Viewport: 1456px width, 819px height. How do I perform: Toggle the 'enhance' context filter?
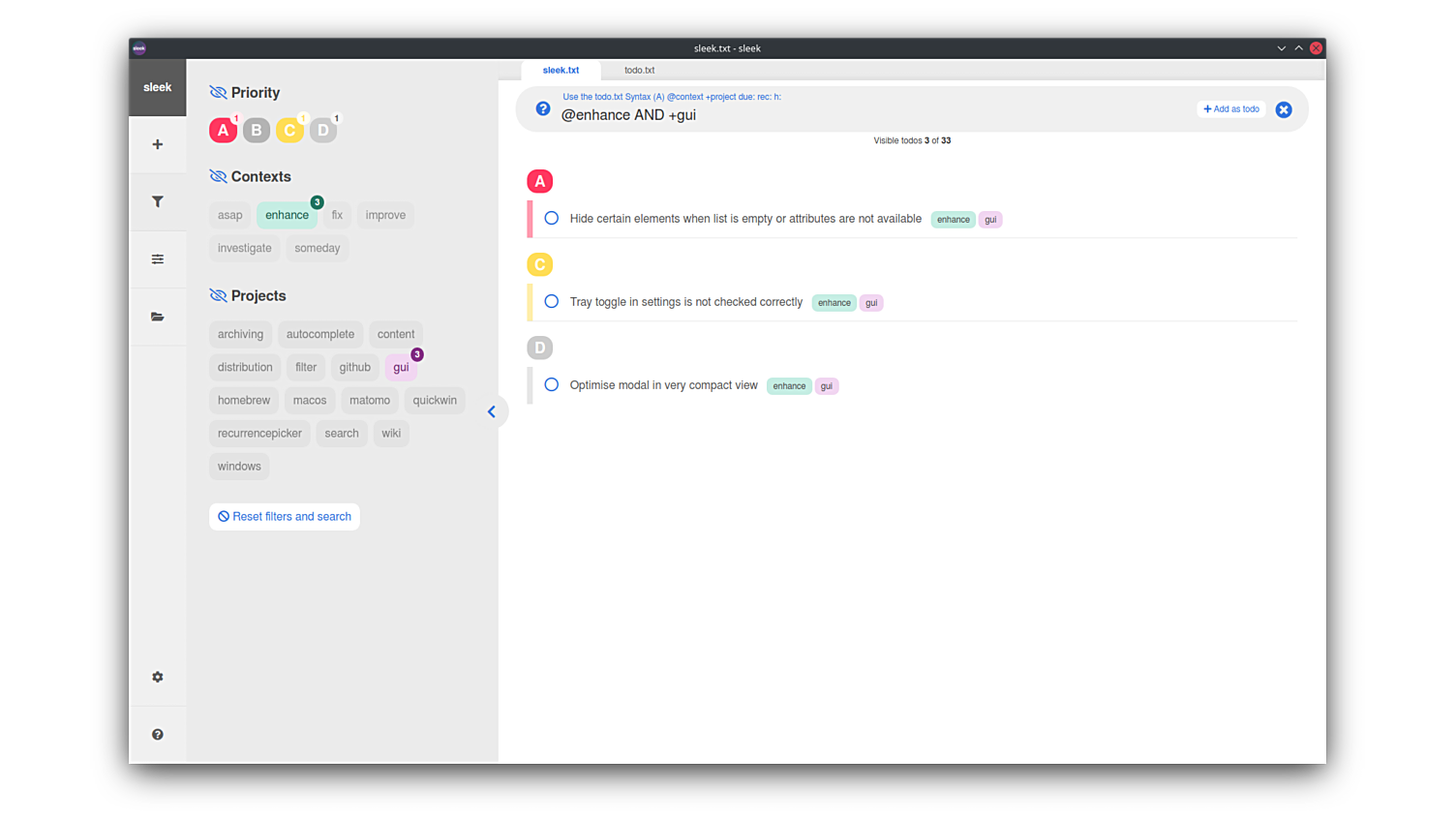(x=288, y=215)
